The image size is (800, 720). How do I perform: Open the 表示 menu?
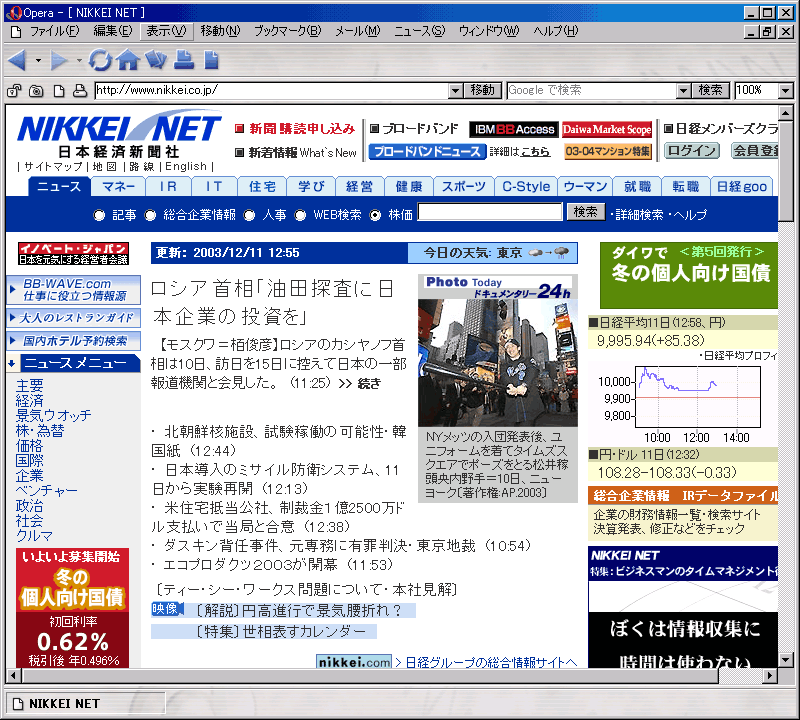point(166,32)
